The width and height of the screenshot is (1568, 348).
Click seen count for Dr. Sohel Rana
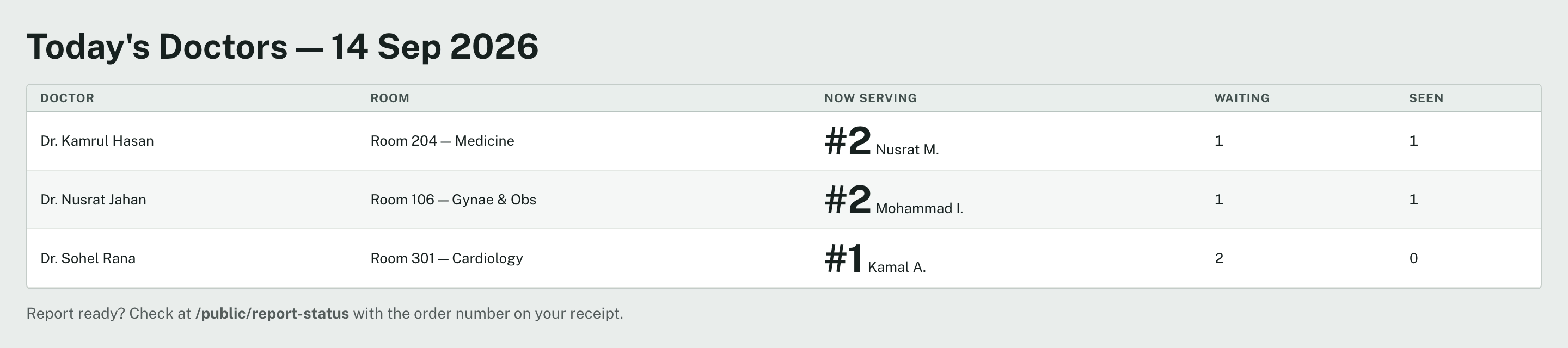click(1413, 259)
